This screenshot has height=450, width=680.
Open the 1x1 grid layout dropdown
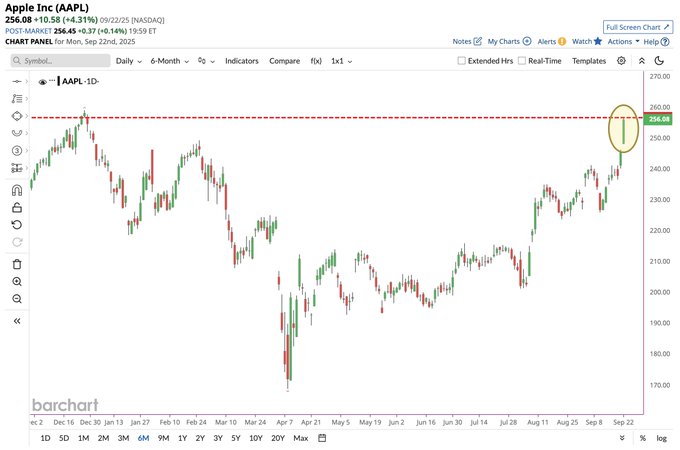(341, 61)
